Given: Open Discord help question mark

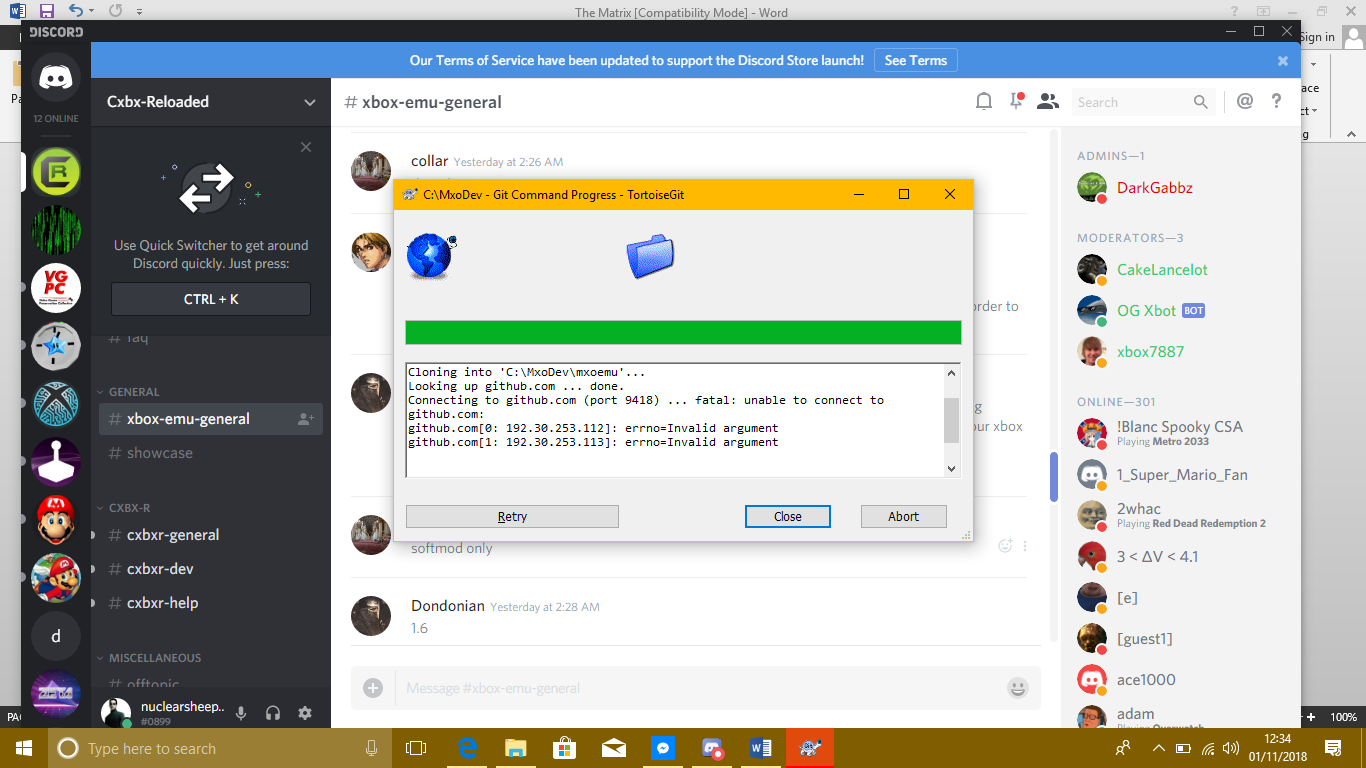Looking at the screenshot, I should pos(1276,101).
